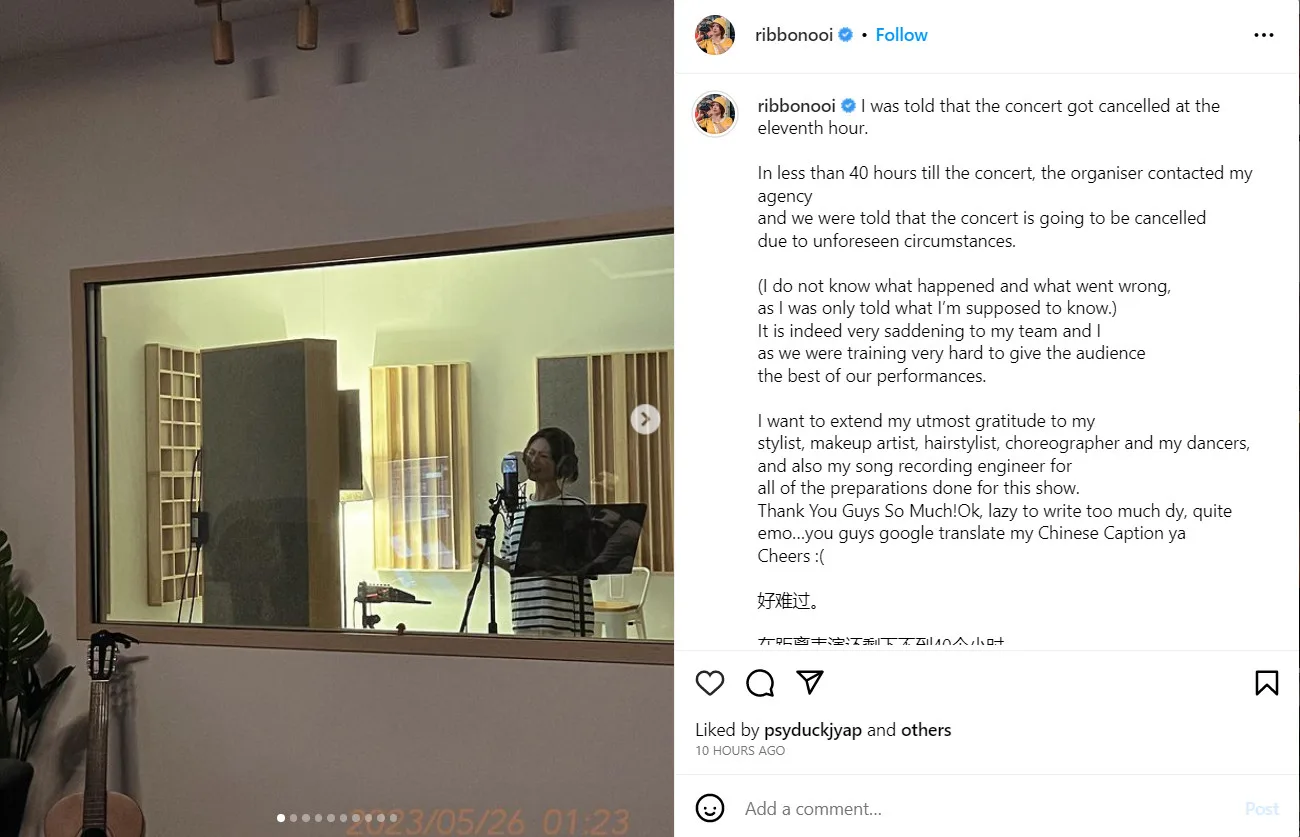Open the 10 HOURS AGO timestamp link
The width and height of the screenshot is (1300, 837).
pos(740,751)
